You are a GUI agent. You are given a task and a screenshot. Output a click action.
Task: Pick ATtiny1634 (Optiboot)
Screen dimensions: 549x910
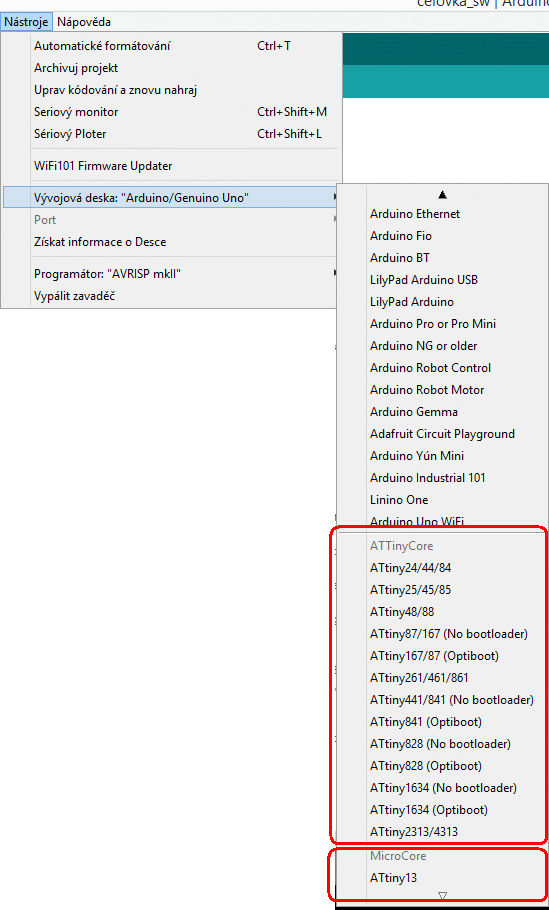point(442,811)
